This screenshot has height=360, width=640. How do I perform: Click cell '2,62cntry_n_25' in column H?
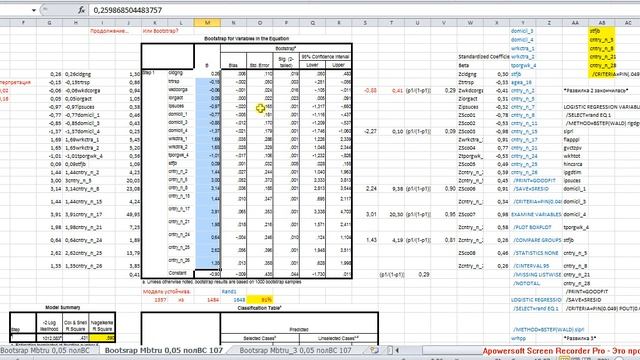click(x=83, y=253)
